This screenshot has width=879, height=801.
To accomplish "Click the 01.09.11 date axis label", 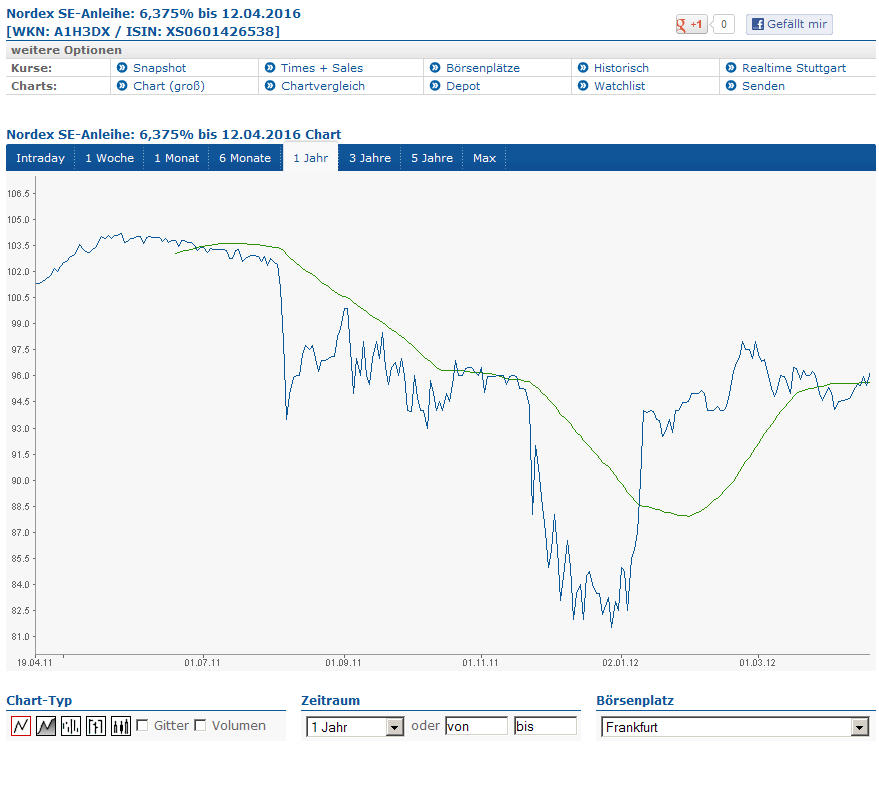I will [x=343, y=663].
